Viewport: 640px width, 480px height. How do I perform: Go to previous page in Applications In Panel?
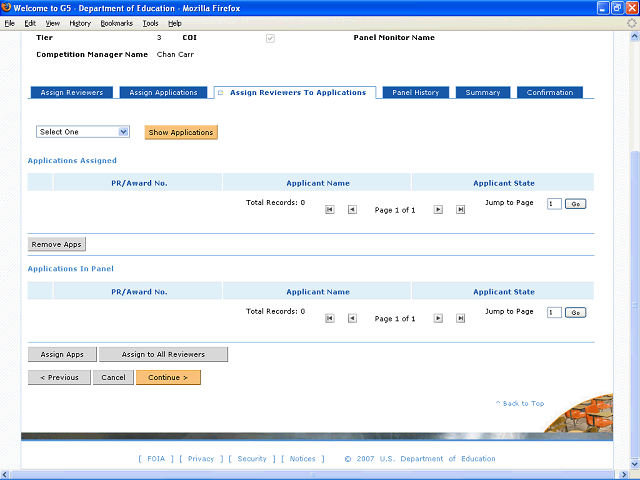[352, 318]
